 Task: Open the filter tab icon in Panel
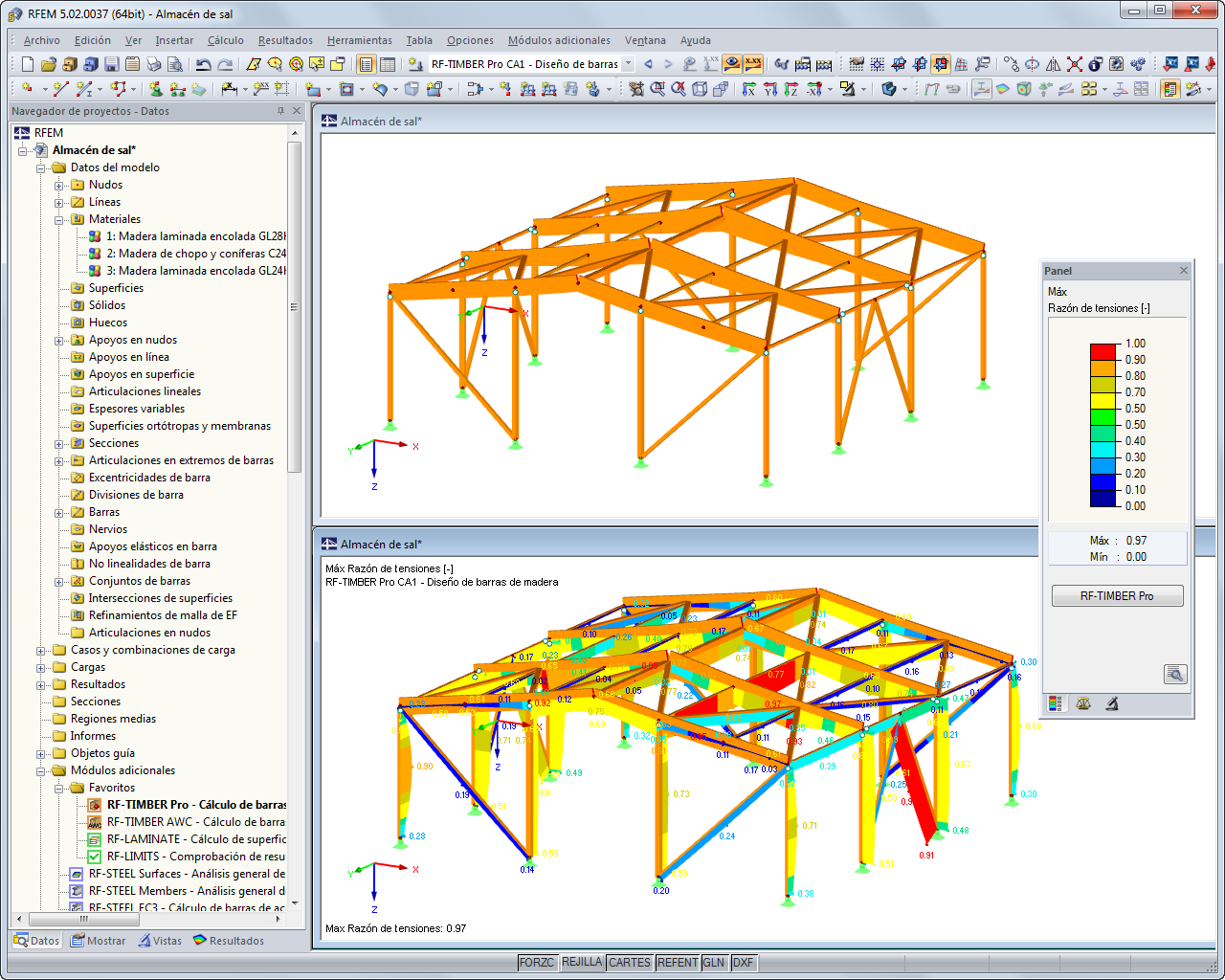(1111, 703)
